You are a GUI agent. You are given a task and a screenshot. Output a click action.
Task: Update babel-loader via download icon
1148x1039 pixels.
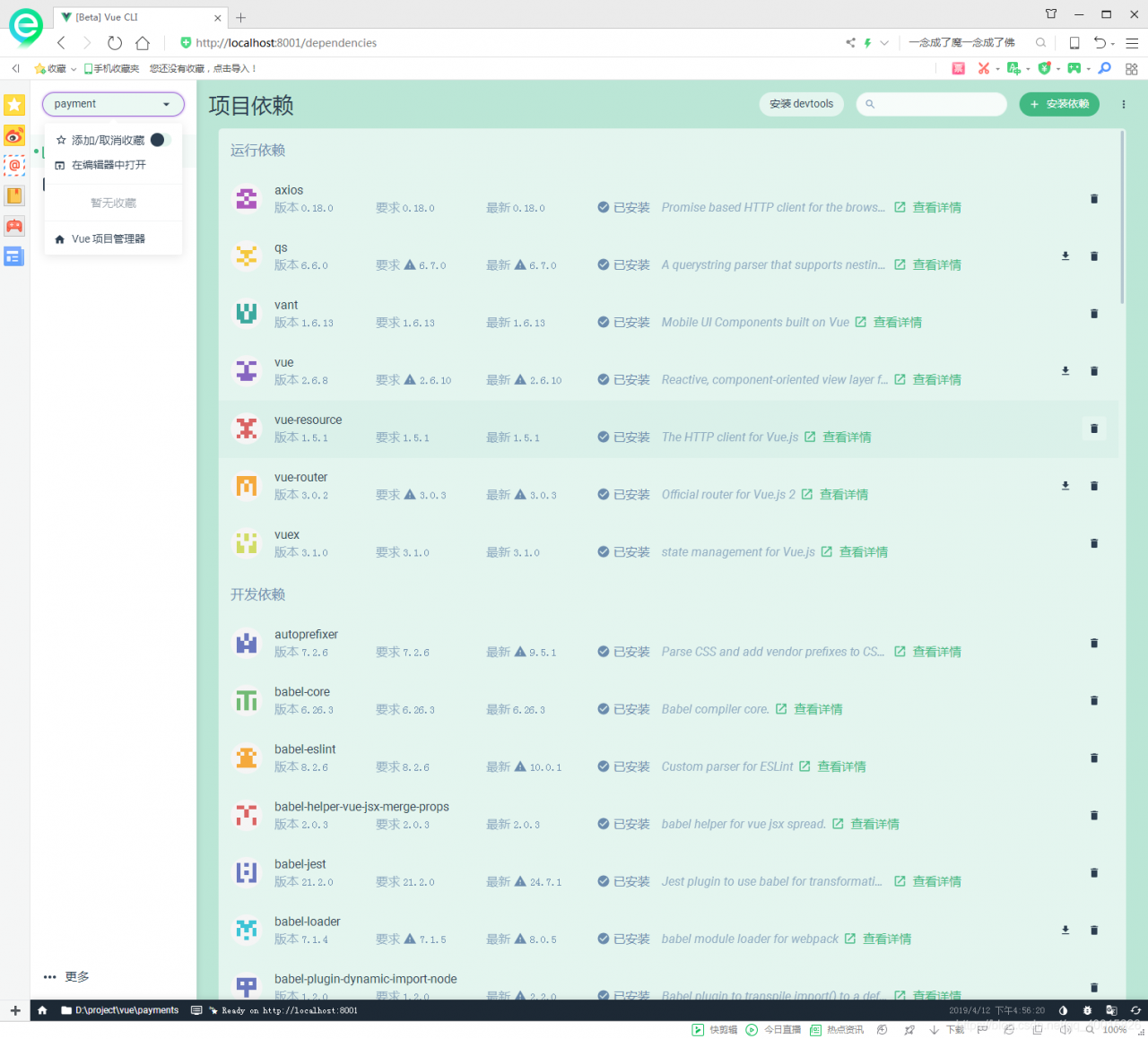click(1065, 931)
